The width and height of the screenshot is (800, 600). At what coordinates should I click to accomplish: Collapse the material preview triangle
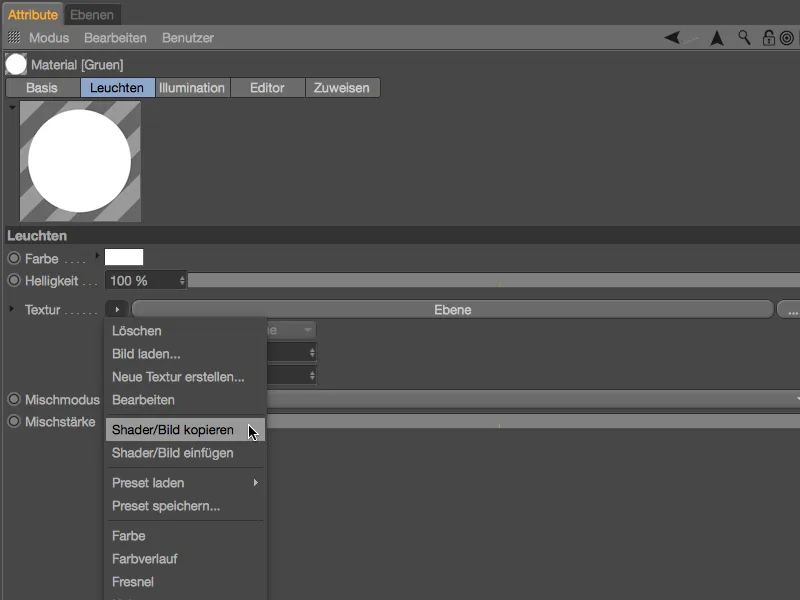click(x=12, y=108)
